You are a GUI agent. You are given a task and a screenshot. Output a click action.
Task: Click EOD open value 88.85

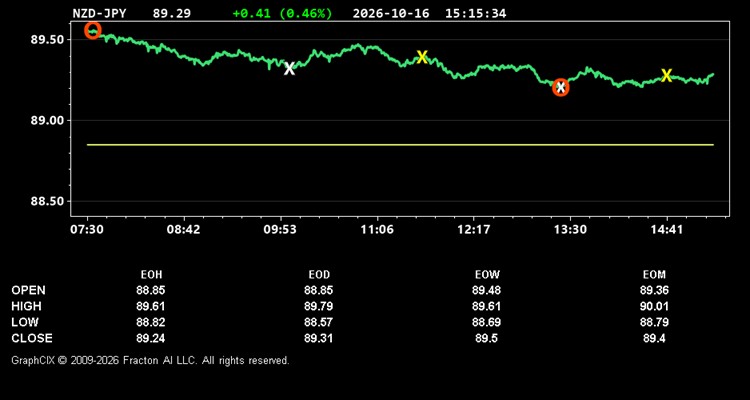[x=319, y=290]
